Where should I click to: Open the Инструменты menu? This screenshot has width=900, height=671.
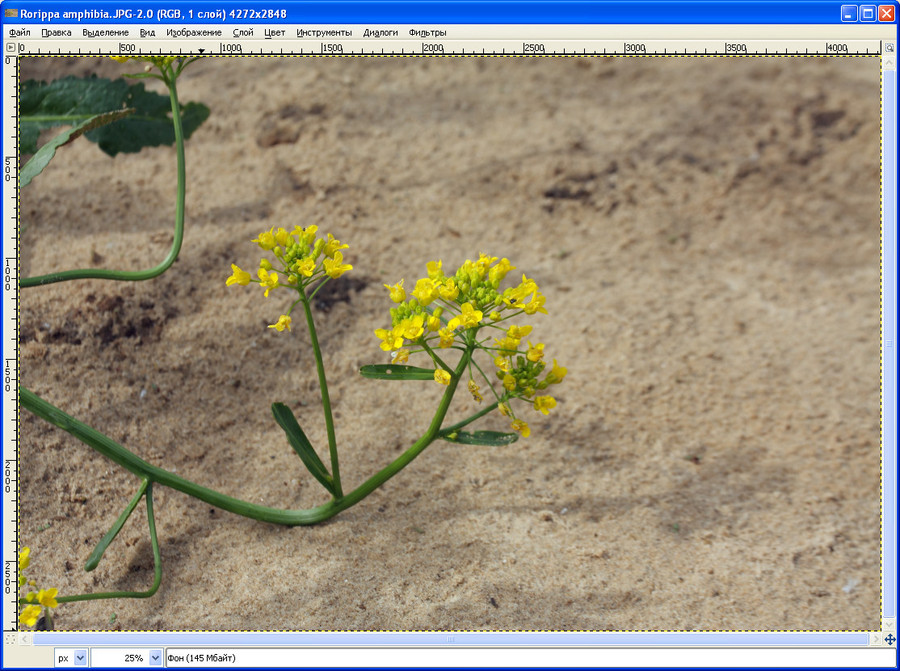pyautogui.click(x=324, y=33)
